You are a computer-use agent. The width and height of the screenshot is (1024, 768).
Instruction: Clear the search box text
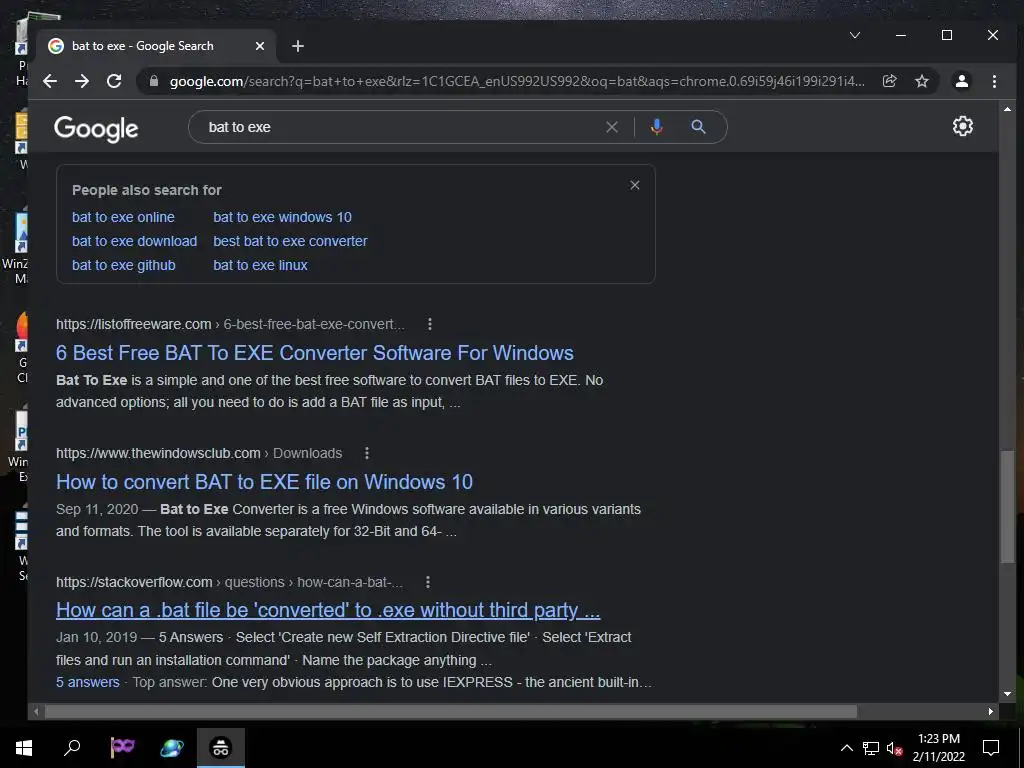612,127
